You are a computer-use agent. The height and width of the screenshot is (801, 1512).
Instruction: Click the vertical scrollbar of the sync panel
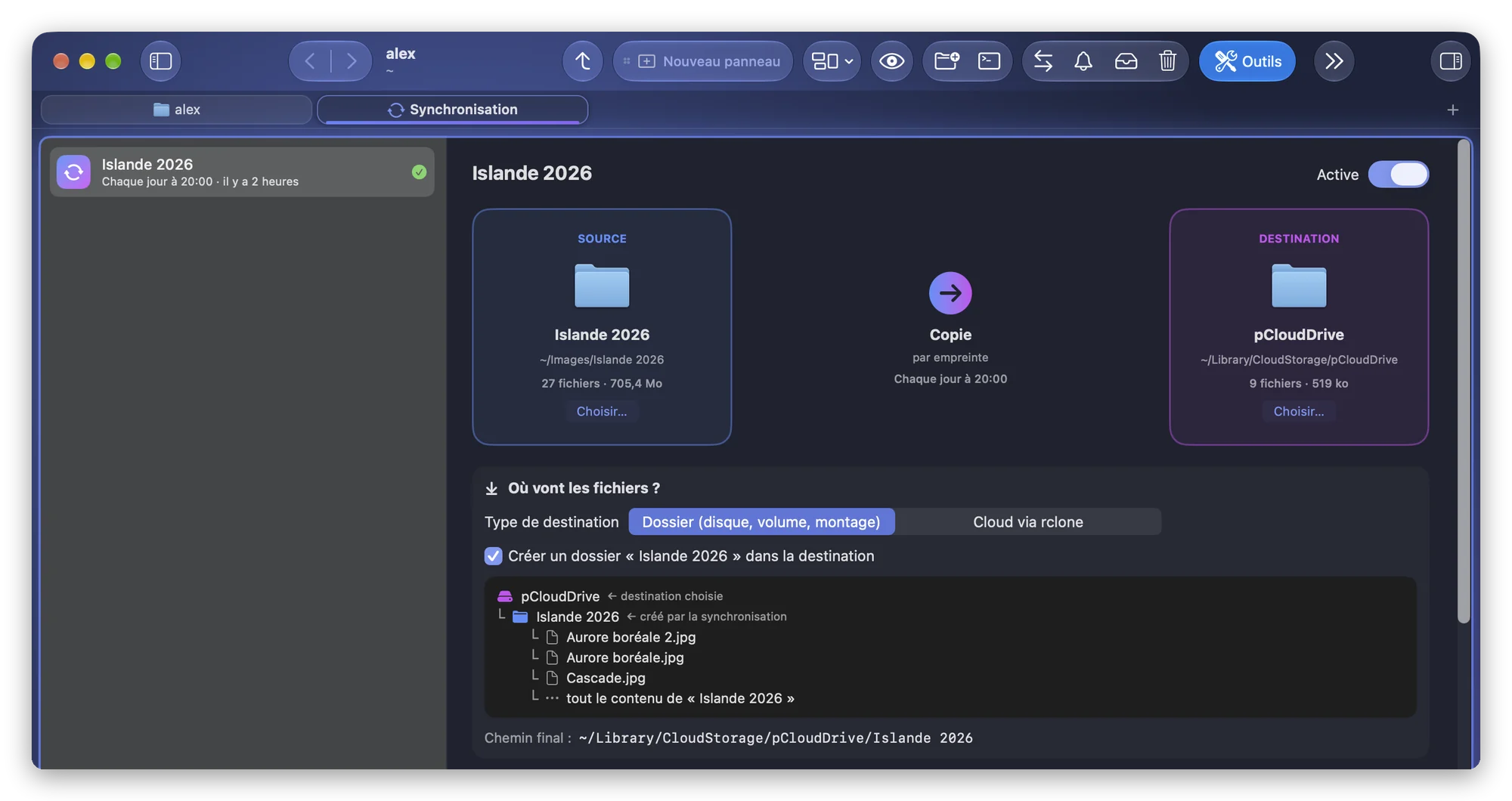[x=1464, y=382]
